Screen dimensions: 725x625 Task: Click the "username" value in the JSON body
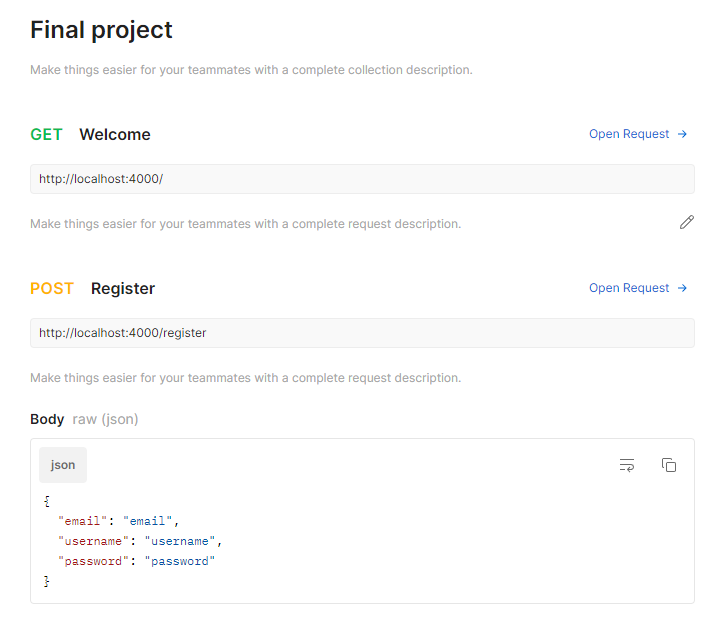pyautogui.click(x=181, y=541)
